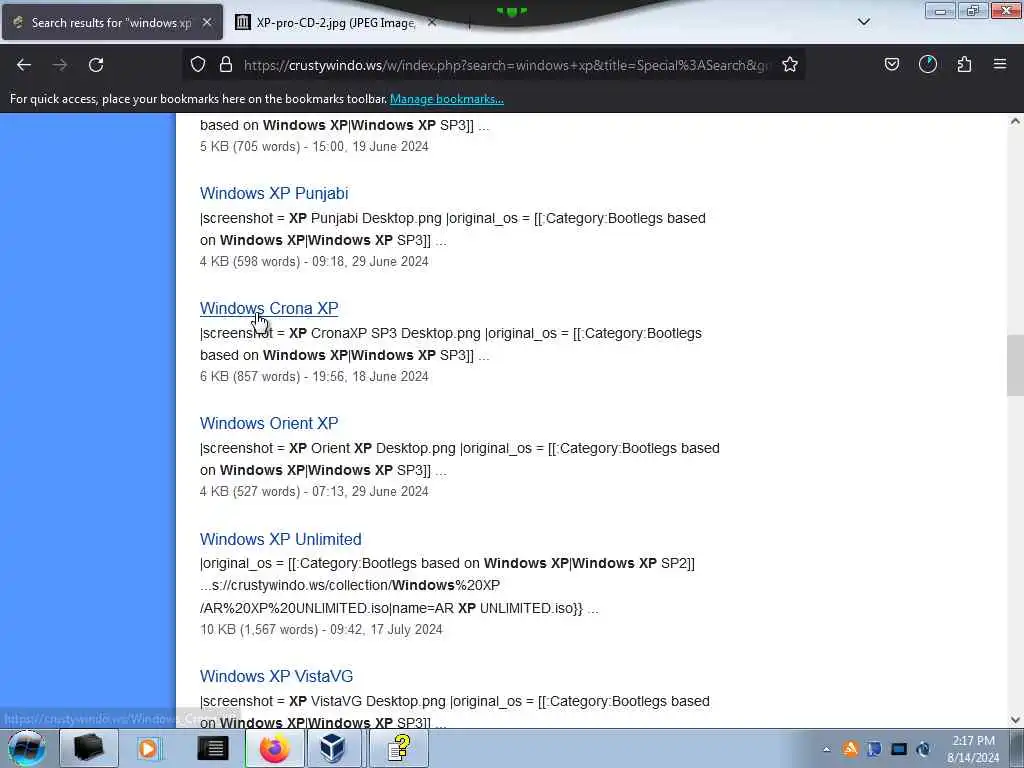Select text '10 KB (1,567 words) - 09:42, 17 July 2024'
This screenshot has width=1024, height=768.
click(321, 630)
